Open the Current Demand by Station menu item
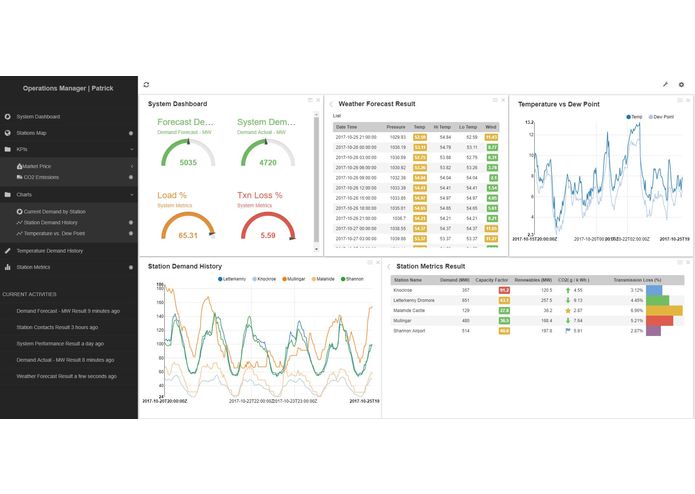 click(x=55, y=212)
